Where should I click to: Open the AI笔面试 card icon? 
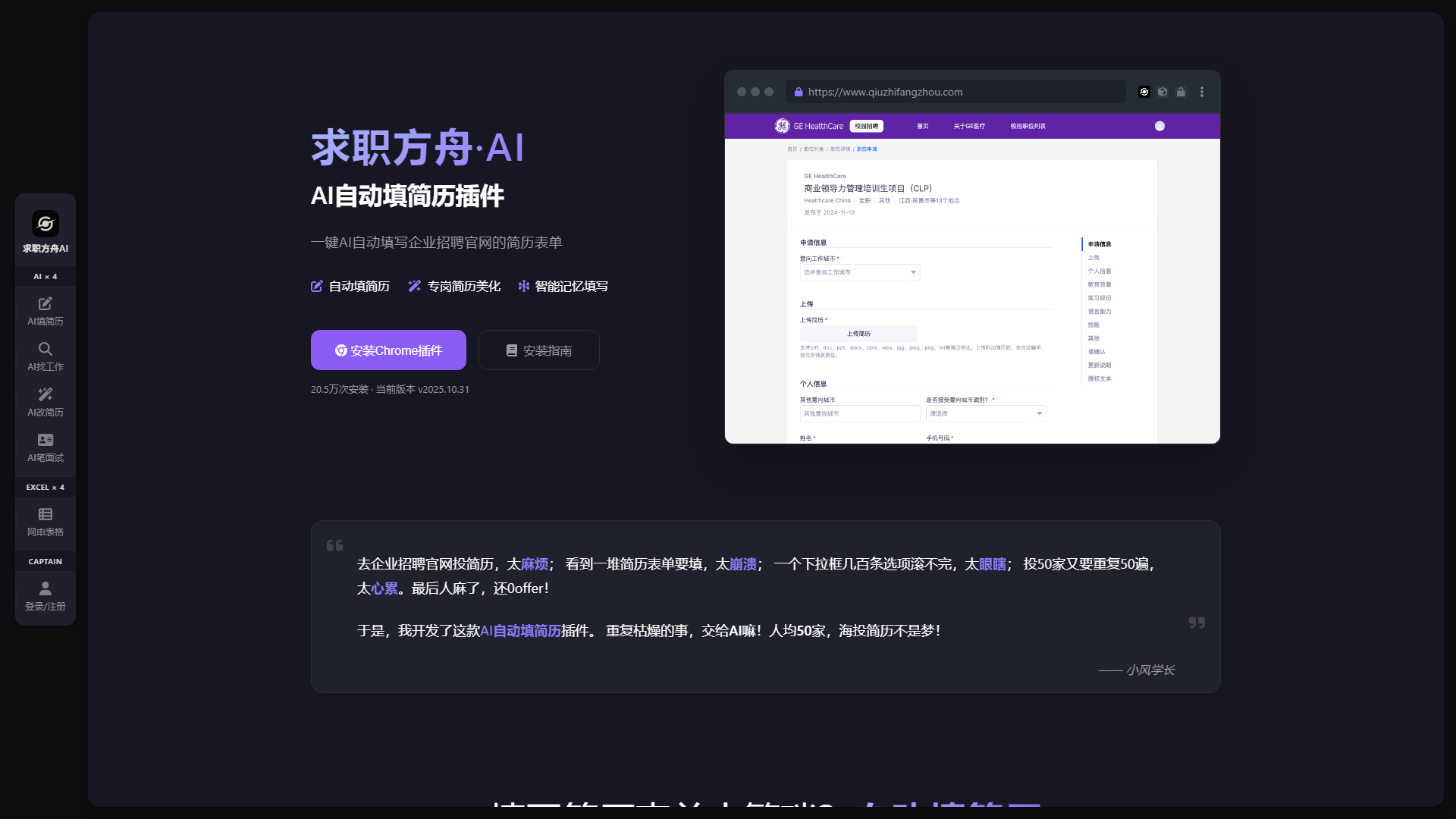[x=45, y=441]
